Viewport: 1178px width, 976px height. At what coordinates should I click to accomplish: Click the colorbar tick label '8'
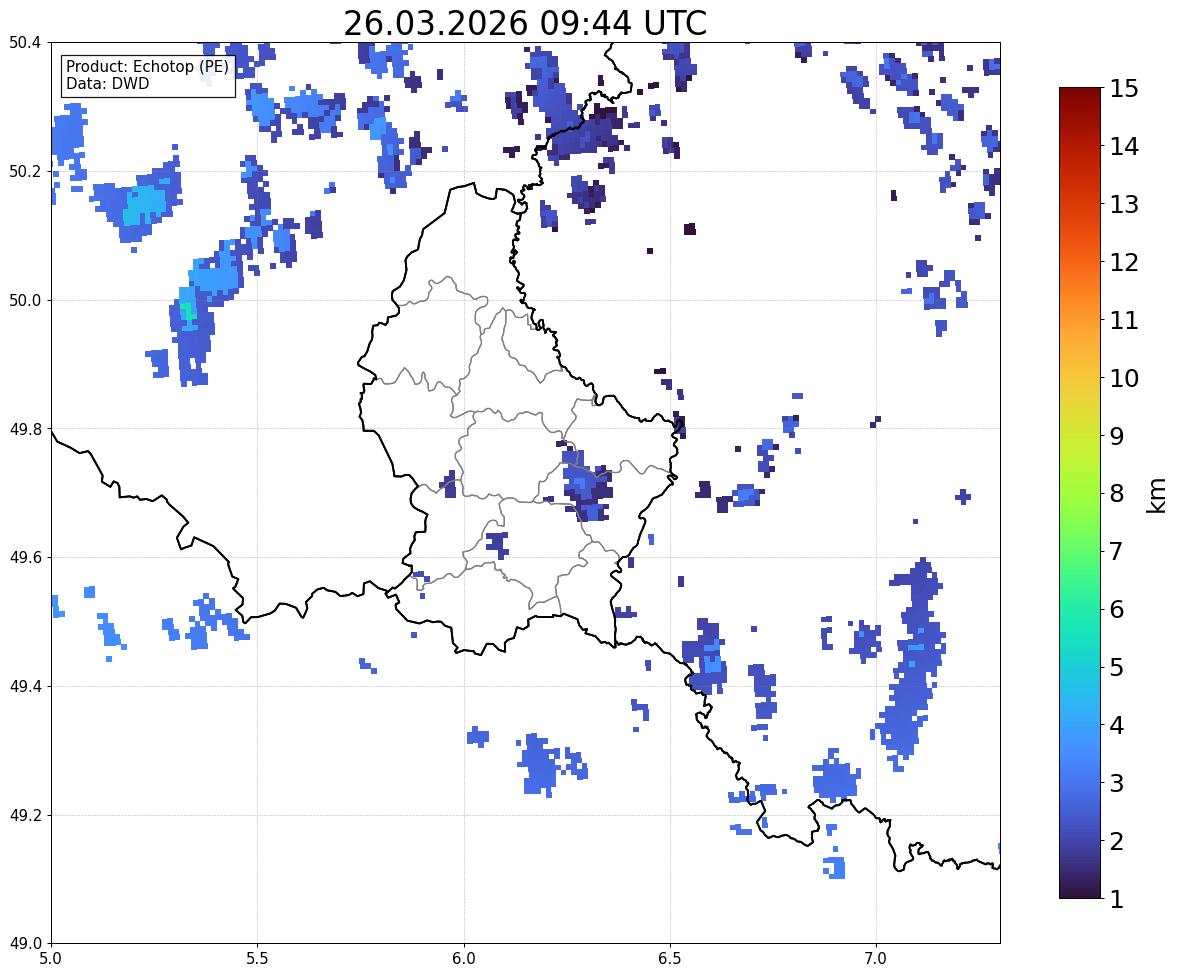[1117, 494]
